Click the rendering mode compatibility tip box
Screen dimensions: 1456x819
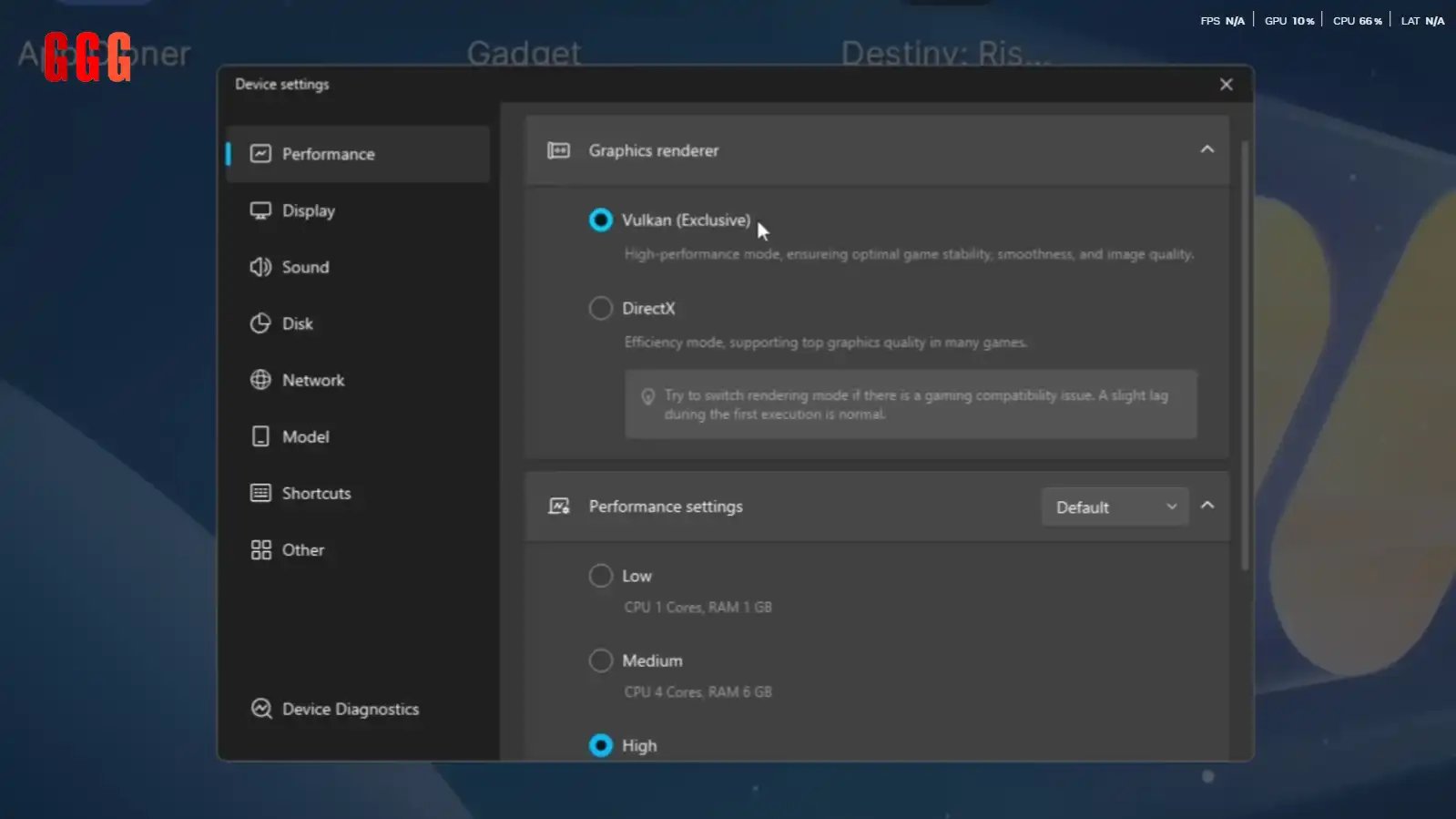911,404
